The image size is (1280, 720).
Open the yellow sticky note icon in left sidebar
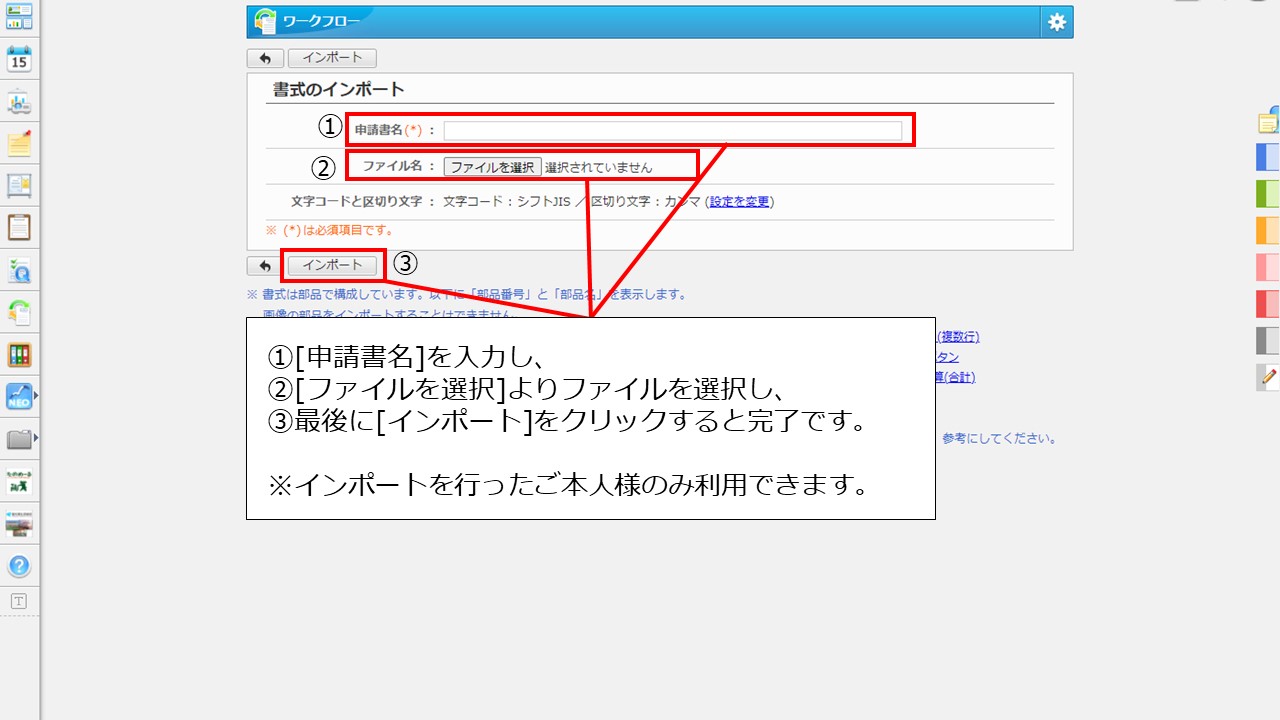coord(19,143)
